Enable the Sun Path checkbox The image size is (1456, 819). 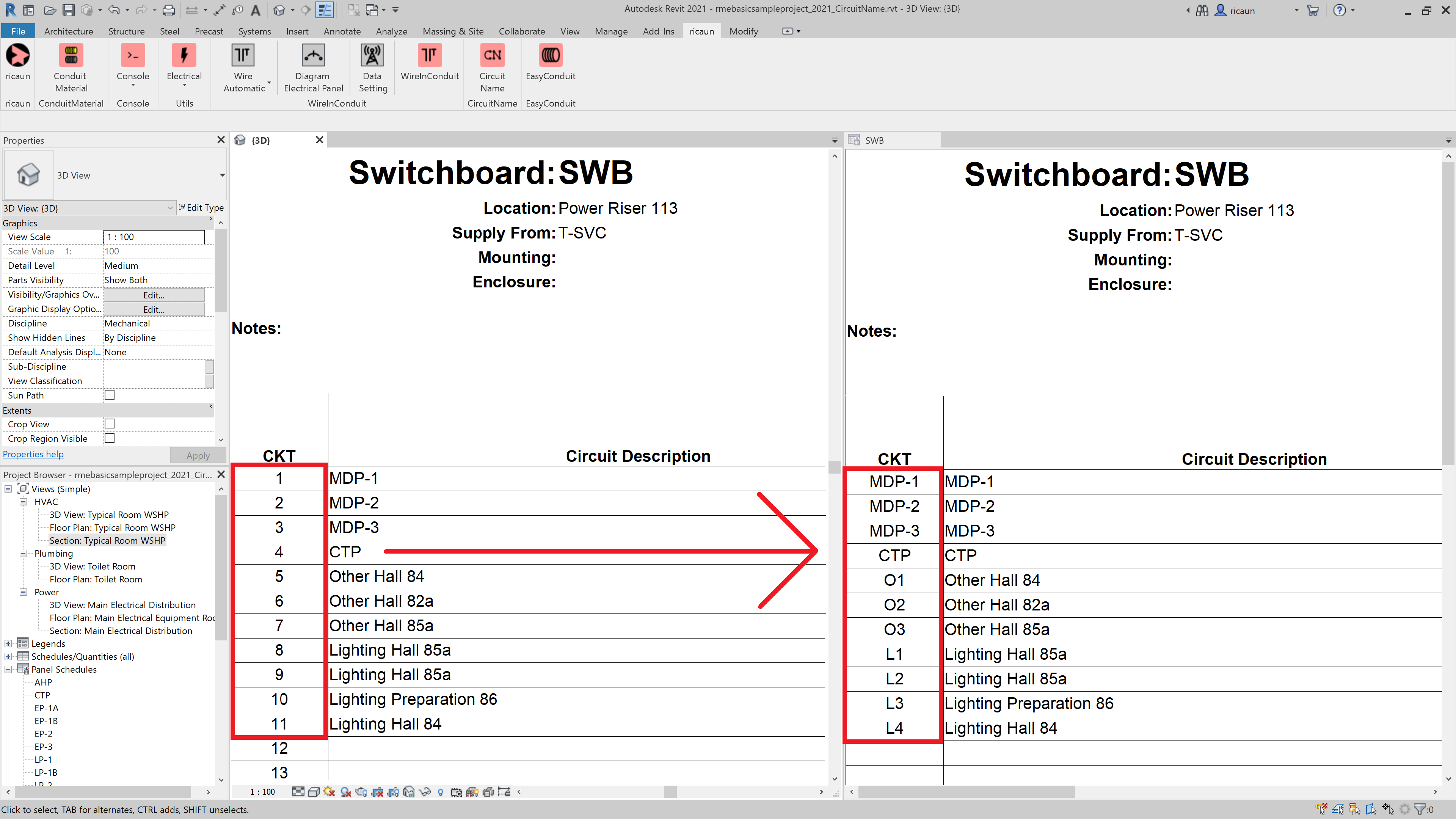click(110, 395)
